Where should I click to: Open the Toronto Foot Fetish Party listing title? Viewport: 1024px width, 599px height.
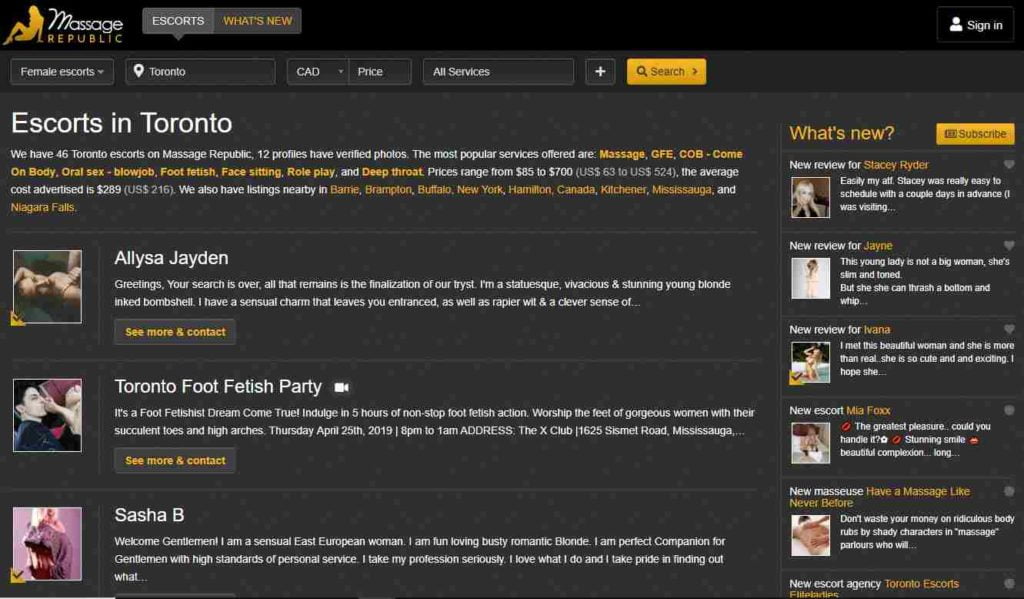[218, 387]
